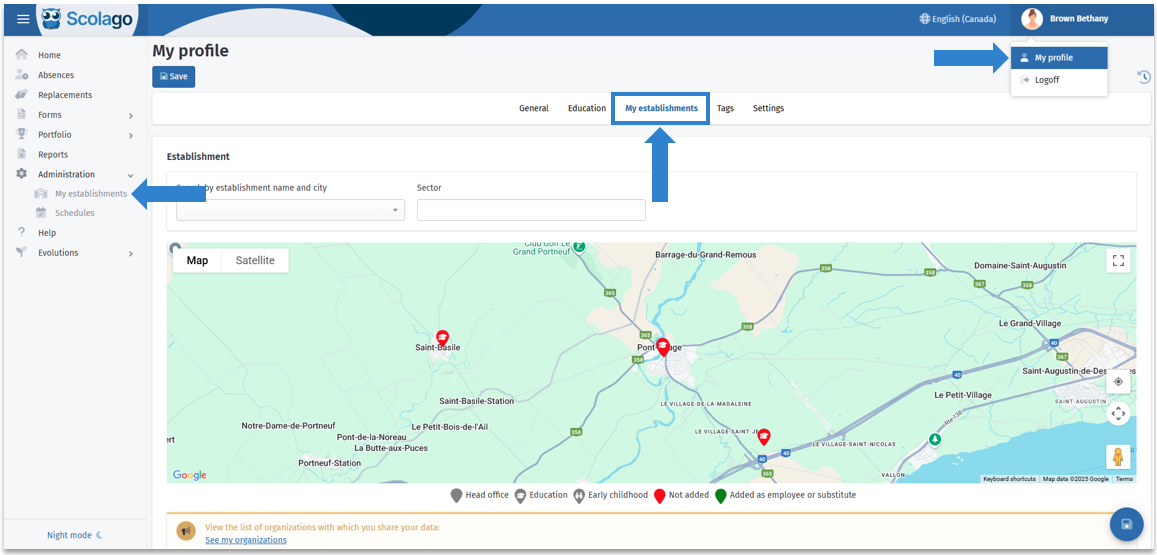Open the establishment search dropdown

coord(291,210)
